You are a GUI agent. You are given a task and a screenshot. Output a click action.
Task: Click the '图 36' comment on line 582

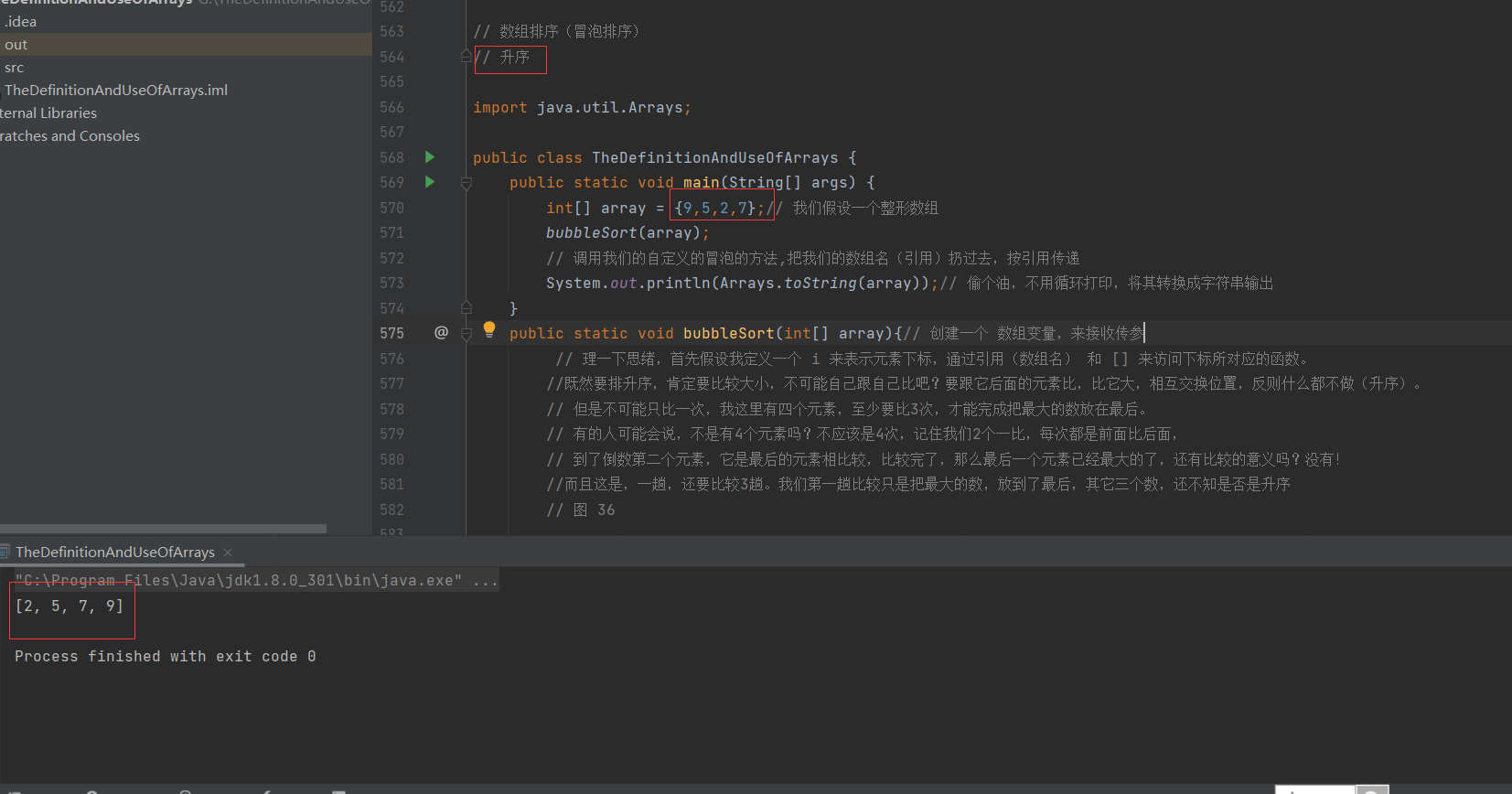click(581, 510)
